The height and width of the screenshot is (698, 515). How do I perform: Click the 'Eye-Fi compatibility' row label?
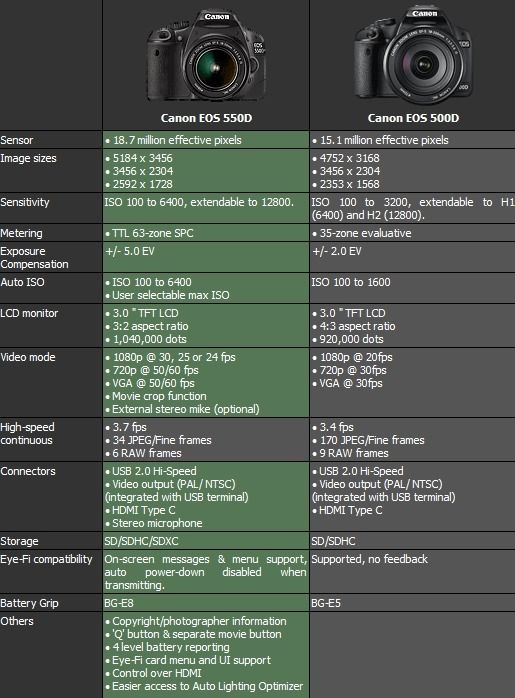[x=46, y=560]
